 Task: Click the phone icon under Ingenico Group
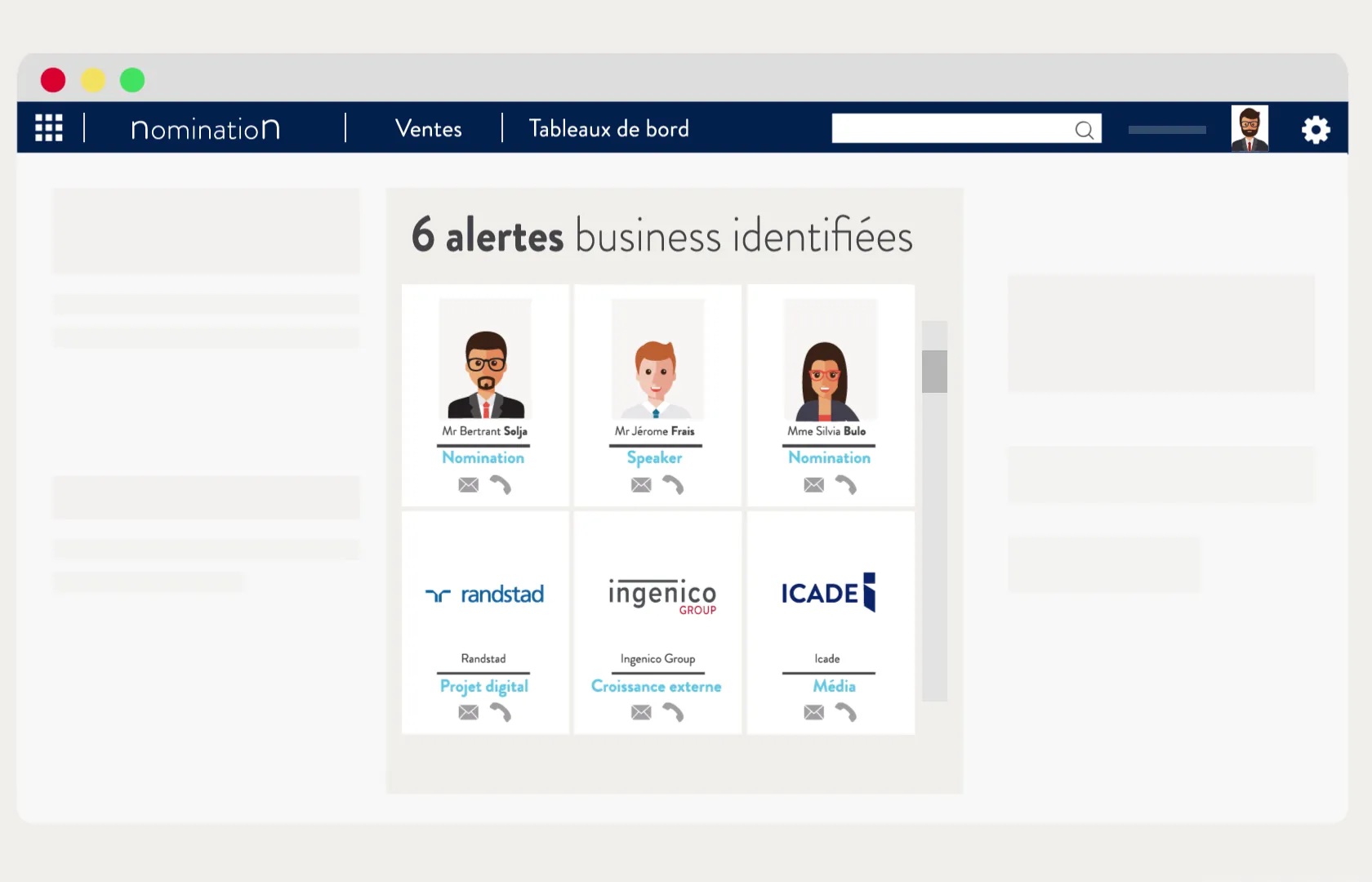(673, 713)
